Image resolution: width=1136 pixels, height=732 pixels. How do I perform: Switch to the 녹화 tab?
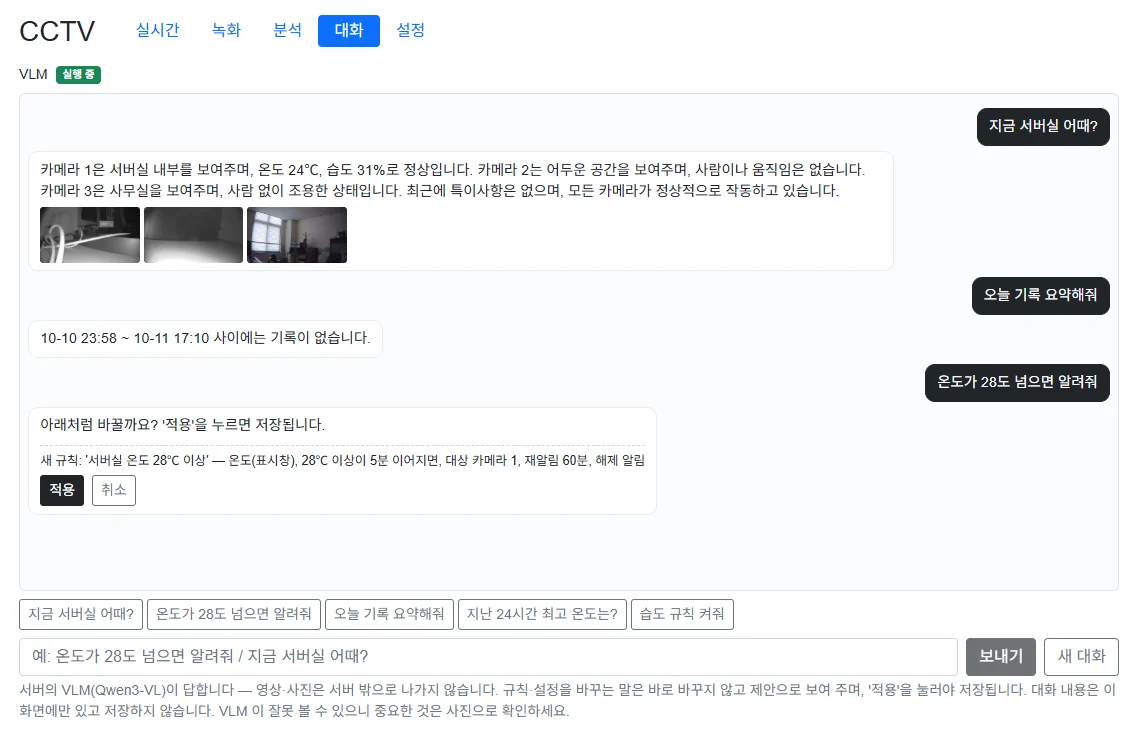pyautogui.click(x=226, y=30)
